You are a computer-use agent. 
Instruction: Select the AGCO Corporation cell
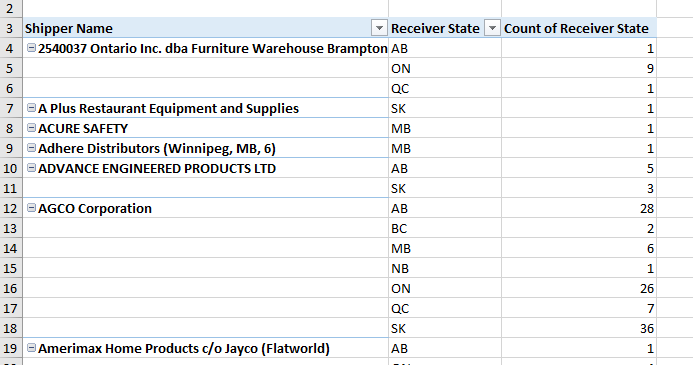pyautogui.click(x=206, y=208)
